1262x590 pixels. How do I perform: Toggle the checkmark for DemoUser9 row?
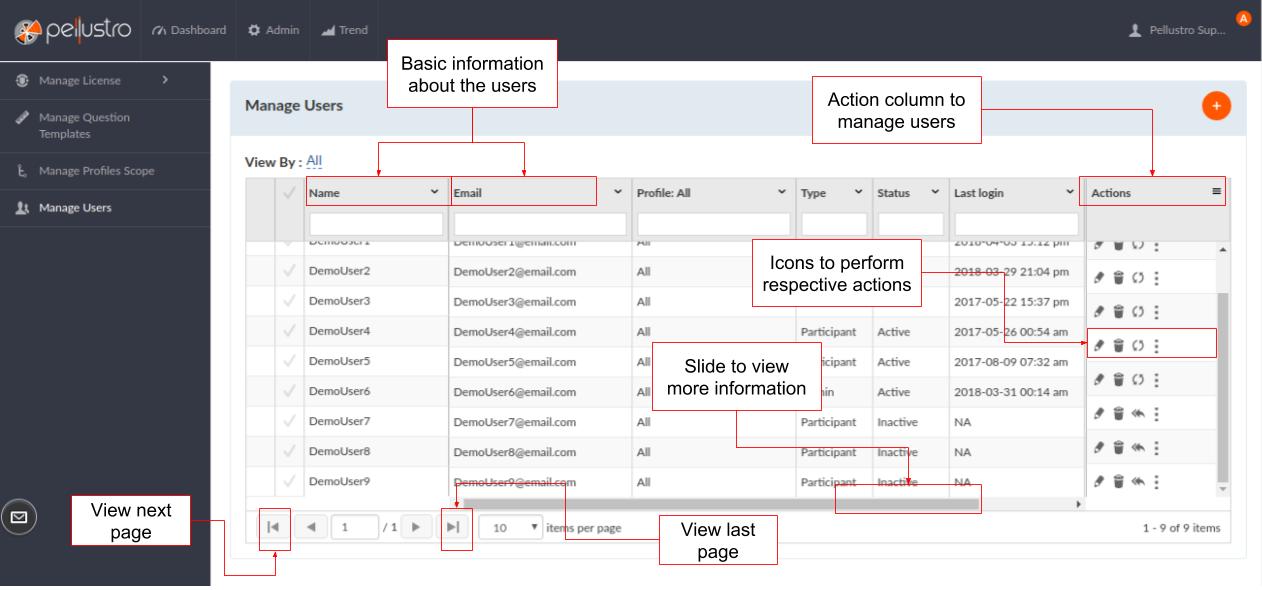(x=290, y=481)
